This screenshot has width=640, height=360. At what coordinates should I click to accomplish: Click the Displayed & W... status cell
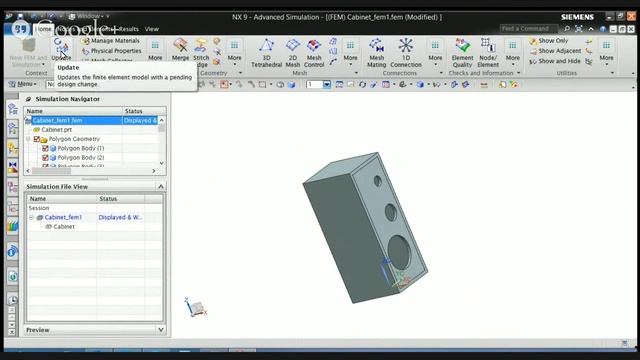(x=120, y=218)
